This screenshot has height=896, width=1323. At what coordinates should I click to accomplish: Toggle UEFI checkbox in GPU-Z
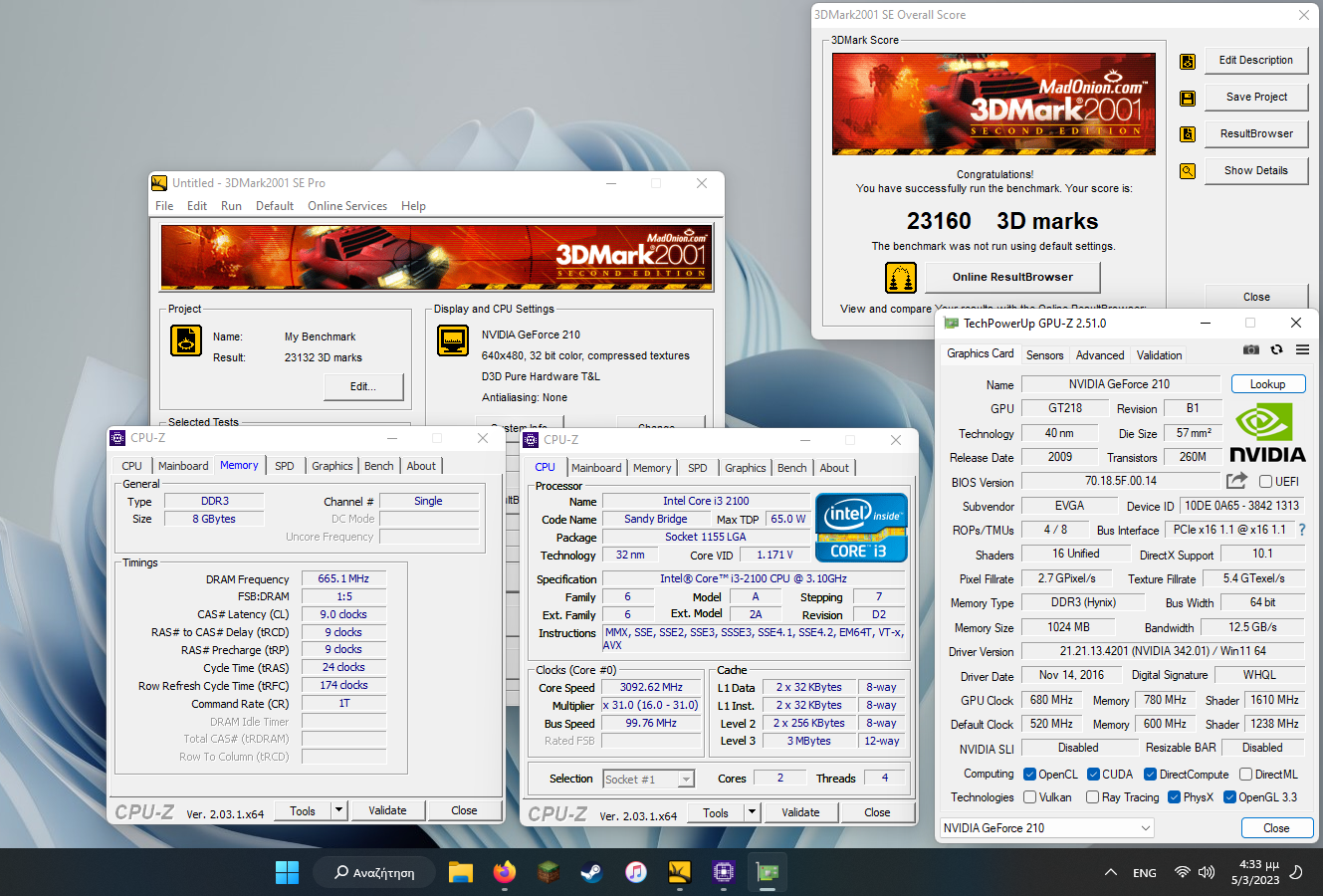point(1265,482)
